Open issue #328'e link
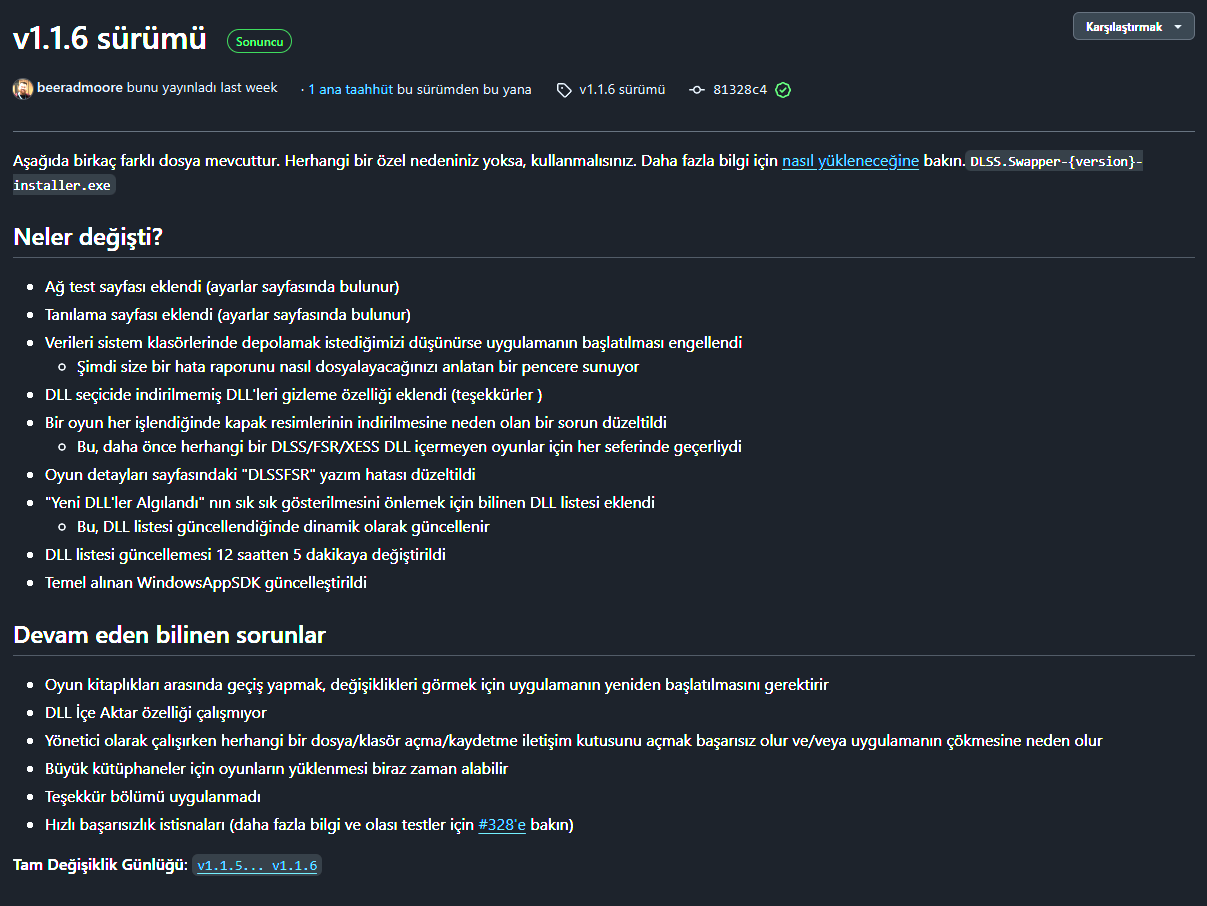Screen dimensions: 1207x906 coord(502,825)
